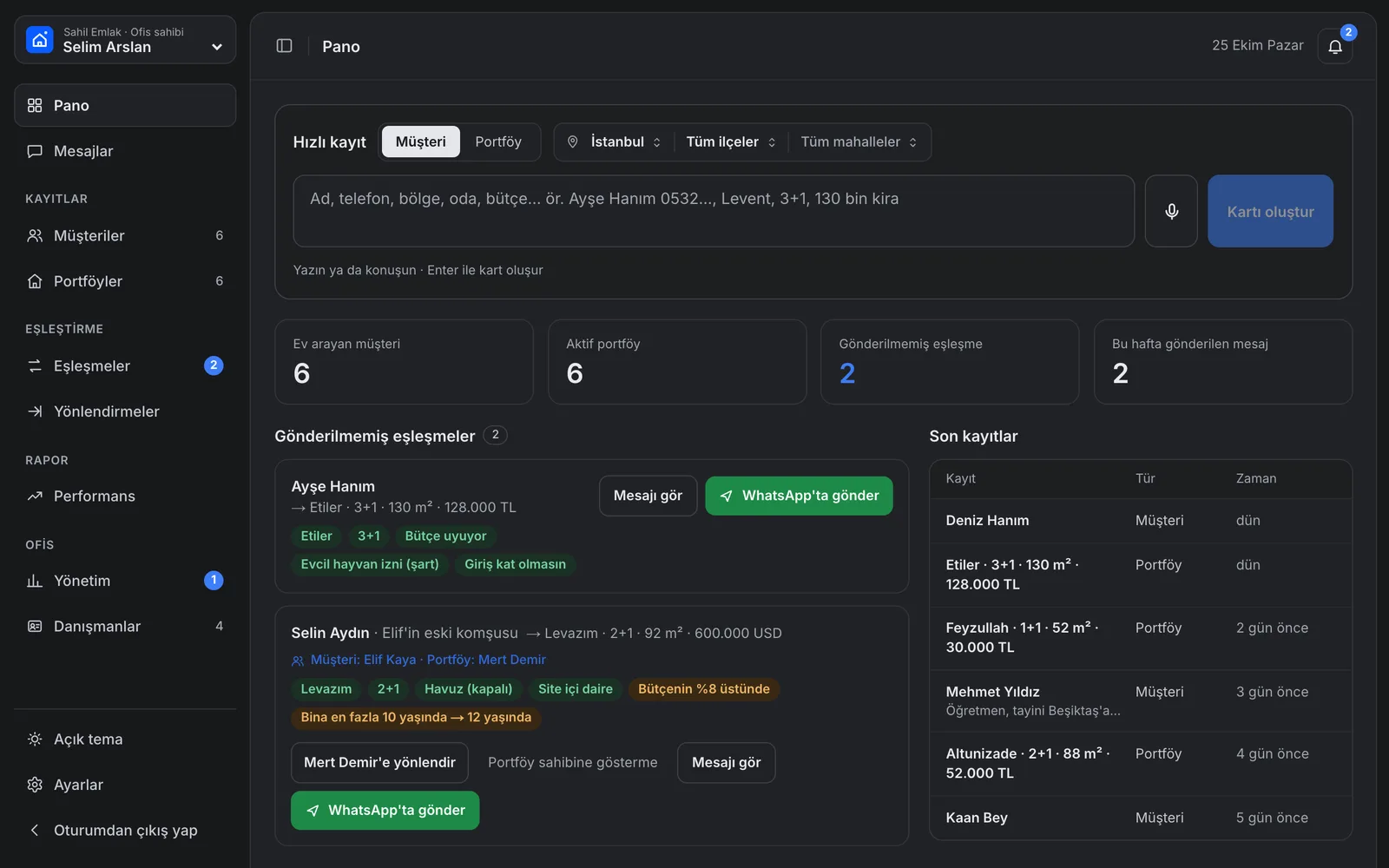Click the Danışmanlar ID card icon

tap(35, 626)
